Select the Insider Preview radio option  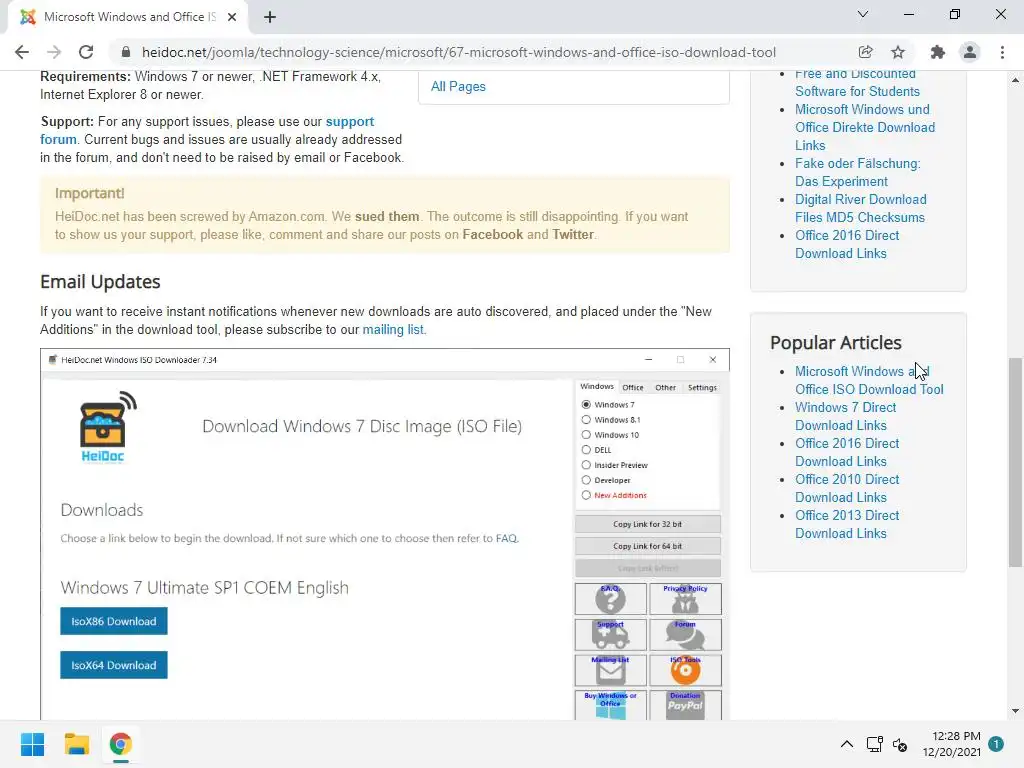586,465
